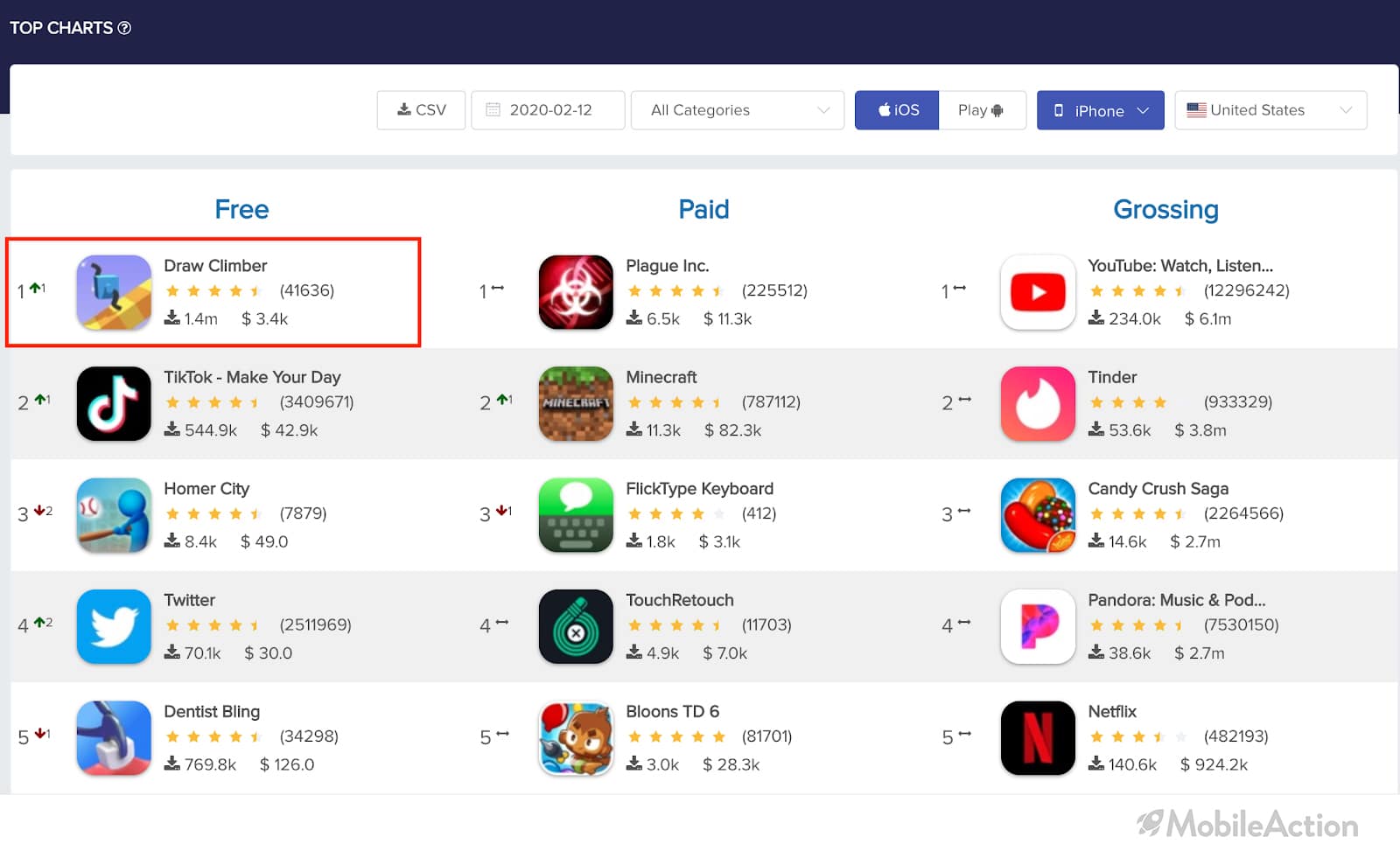This screenshot has width=1400, height=858.
Task: Open the Plague Inc. app icon
Action: tap(576, 292)
